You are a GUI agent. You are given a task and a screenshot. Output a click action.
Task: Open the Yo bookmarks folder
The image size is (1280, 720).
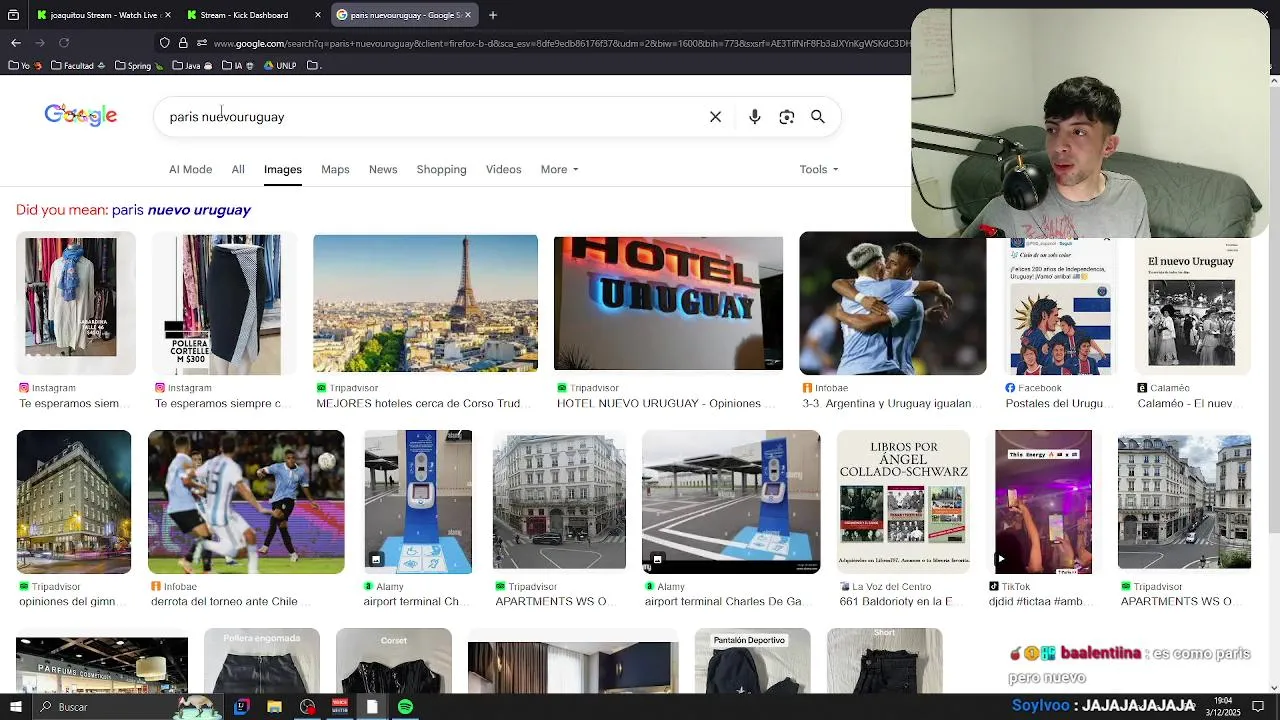pyautogui.click(x=25, y=66)
